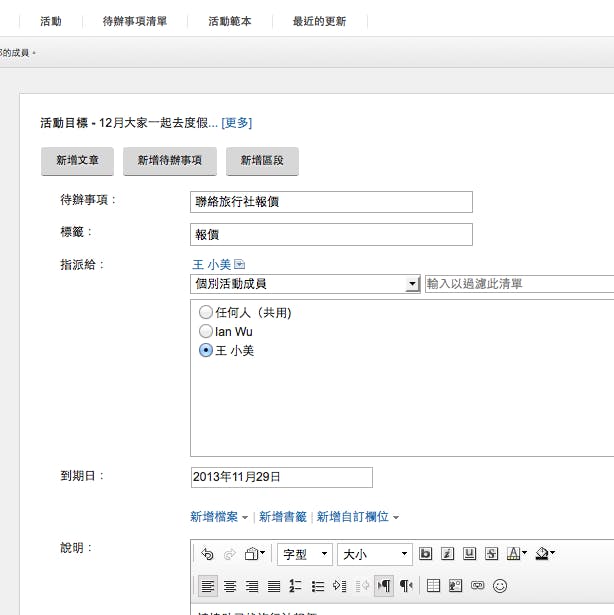The width and height of the screenshot is (614, 615).
Task: Expand the 字型 font dropdown
Action: [x=305, y=554]
